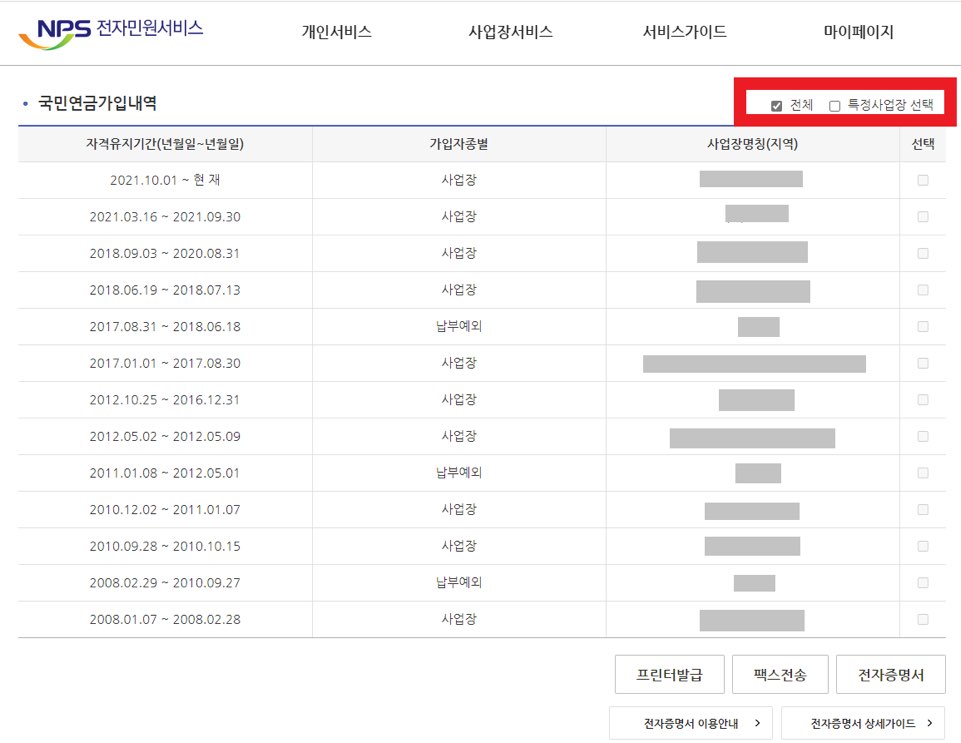Check the 2017.08.31 납부예외 record

(923, 325)
